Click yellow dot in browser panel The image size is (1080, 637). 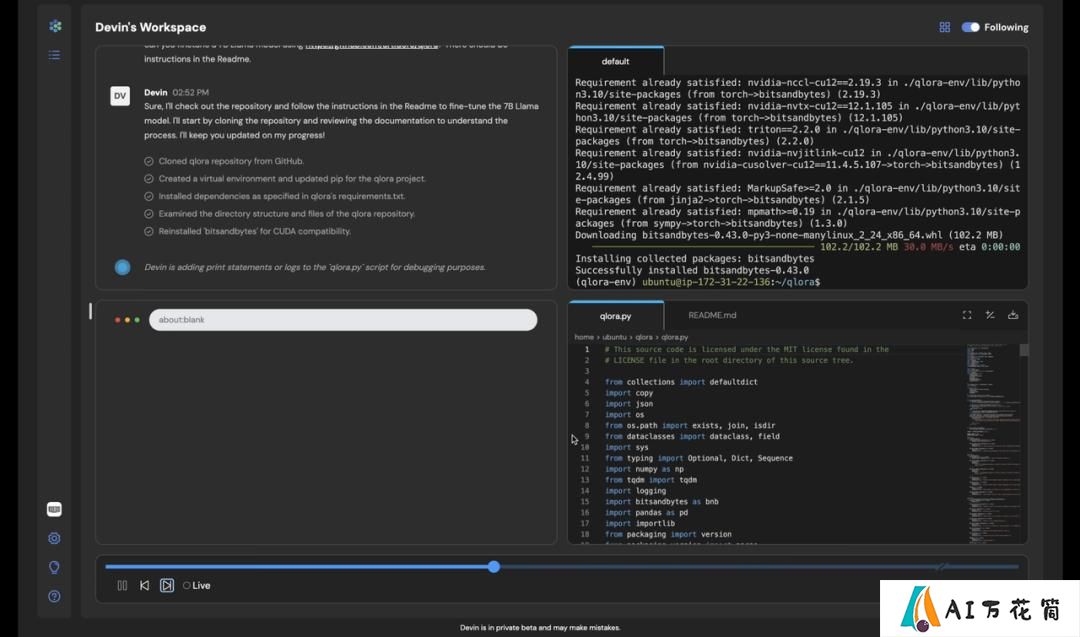(127, 320)
